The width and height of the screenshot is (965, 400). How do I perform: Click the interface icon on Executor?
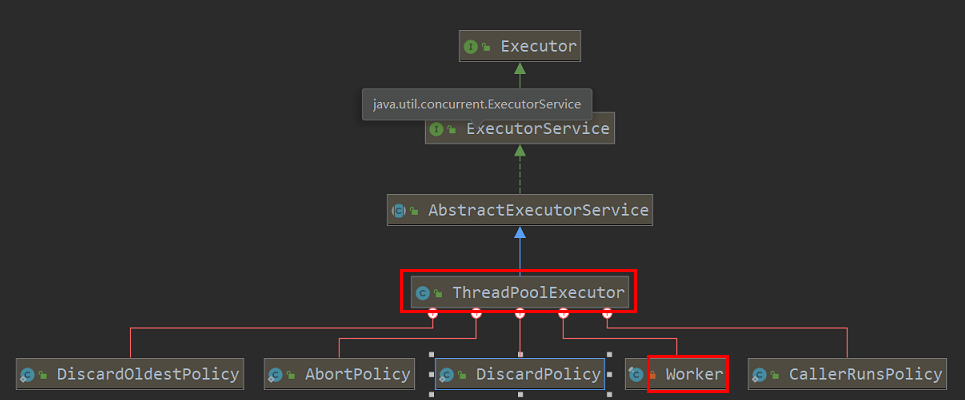(x=471, y=47)
